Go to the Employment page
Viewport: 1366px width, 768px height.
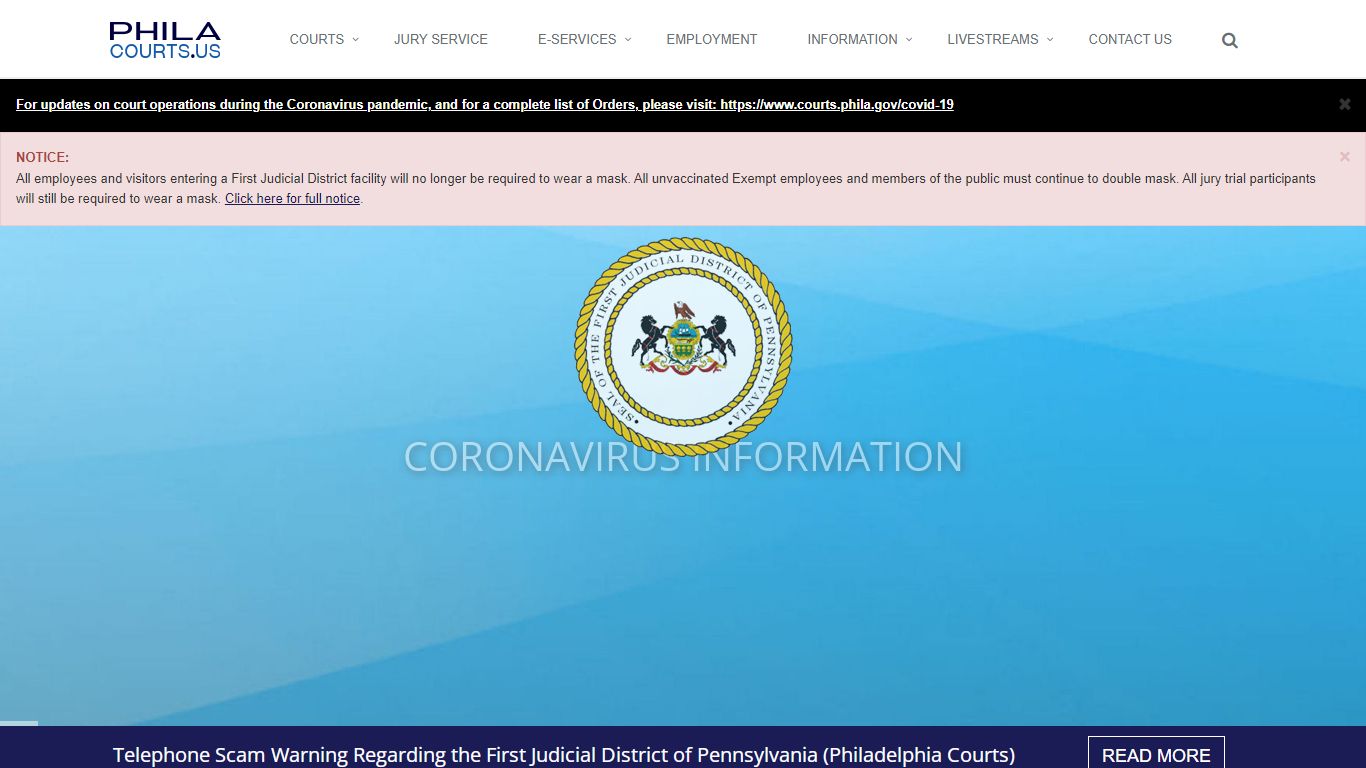tap(712, 39)
